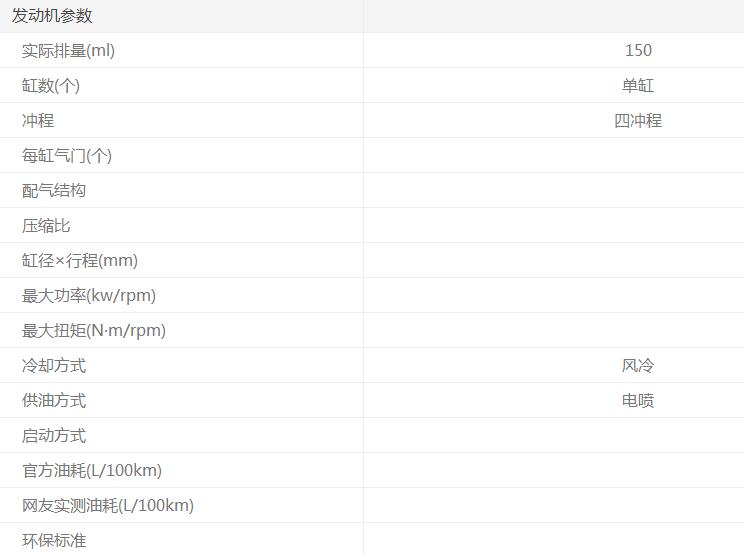Select the 实际排量(ml) row label
The image size is (744, 556).
tap(68, 51)
